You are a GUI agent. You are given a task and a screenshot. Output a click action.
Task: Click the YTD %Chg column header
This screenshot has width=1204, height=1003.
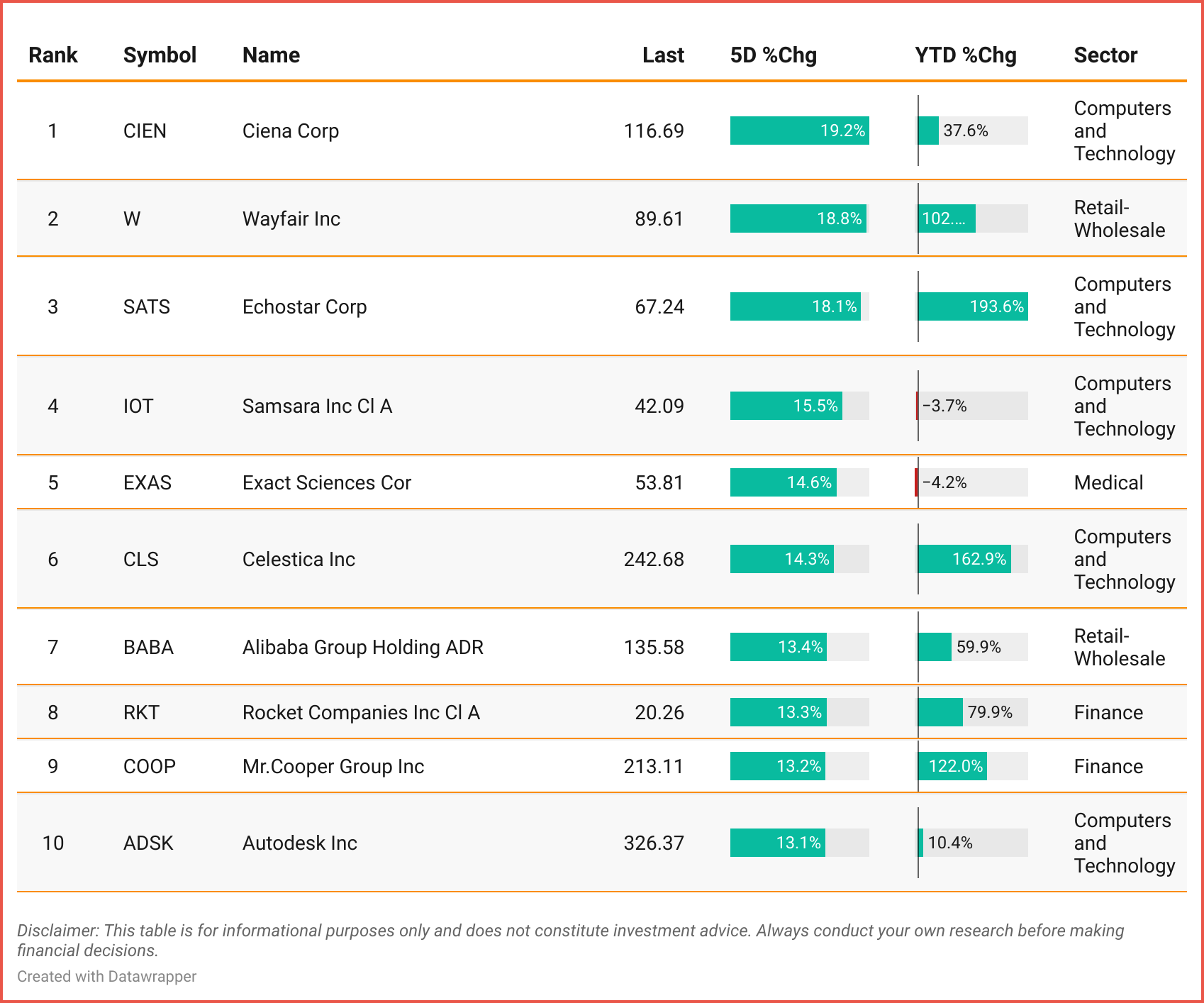[966, 55]
